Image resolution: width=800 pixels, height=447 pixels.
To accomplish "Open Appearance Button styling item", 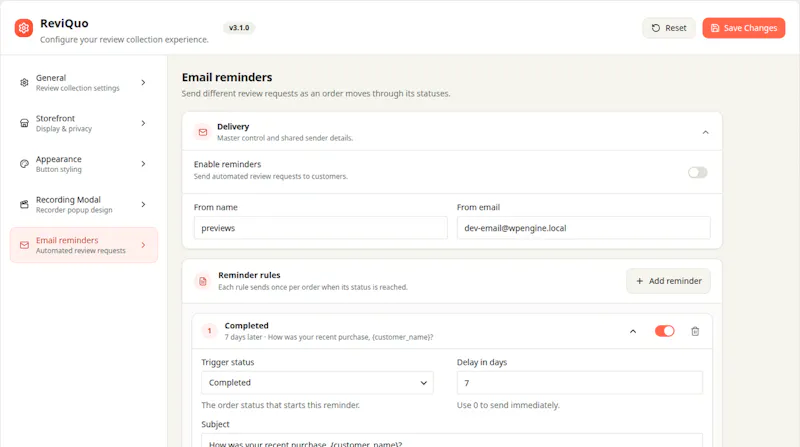I will click(84, 164).
